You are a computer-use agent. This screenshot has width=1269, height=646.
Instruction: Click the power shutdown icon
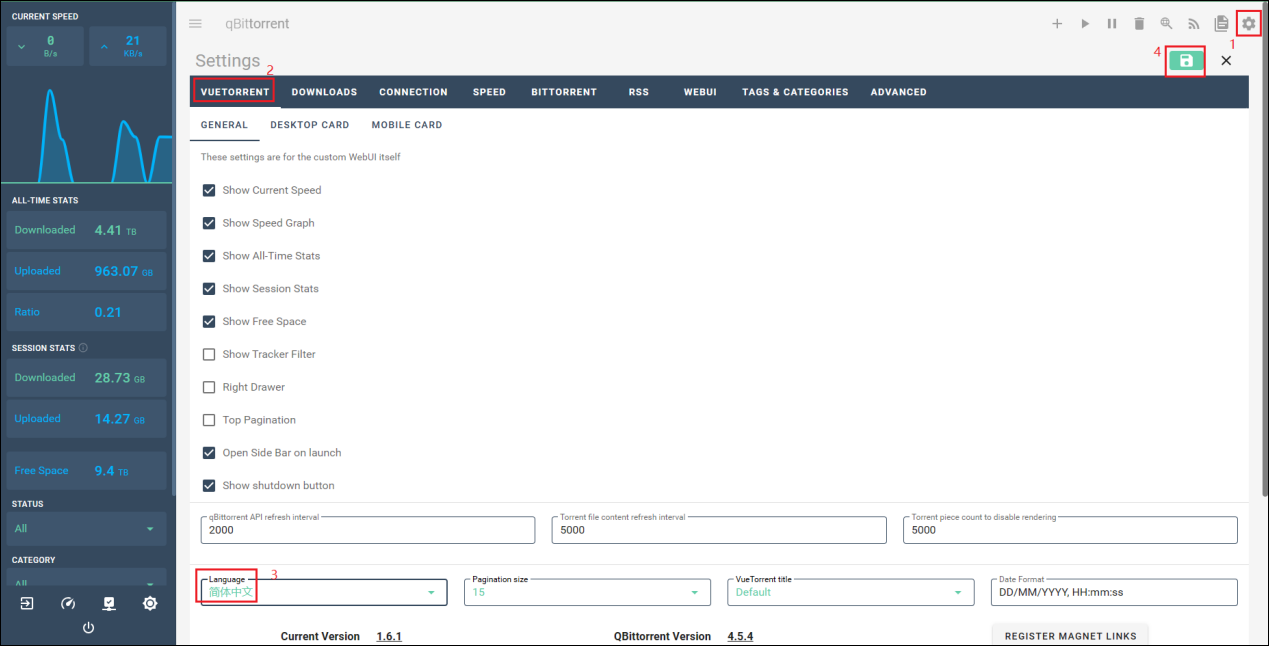pyautogui.click(x=88, y=628)
